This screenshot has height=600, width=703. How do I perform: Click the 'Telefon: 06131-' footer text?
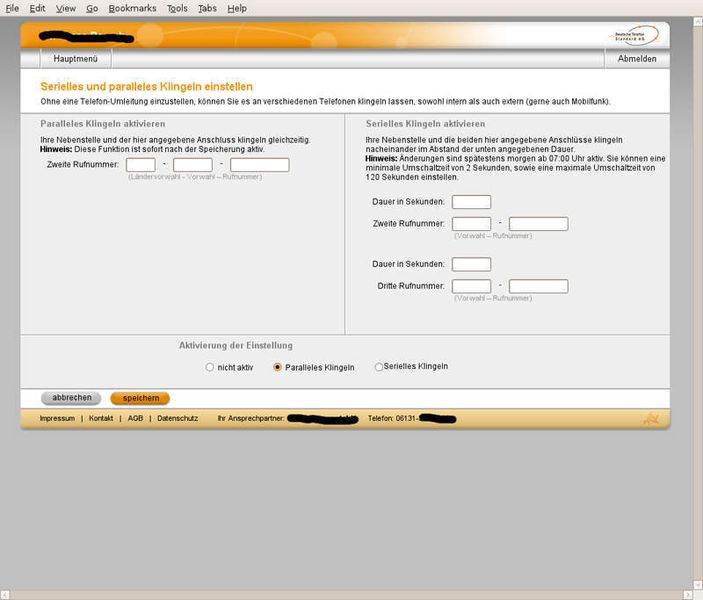[393, 418]
